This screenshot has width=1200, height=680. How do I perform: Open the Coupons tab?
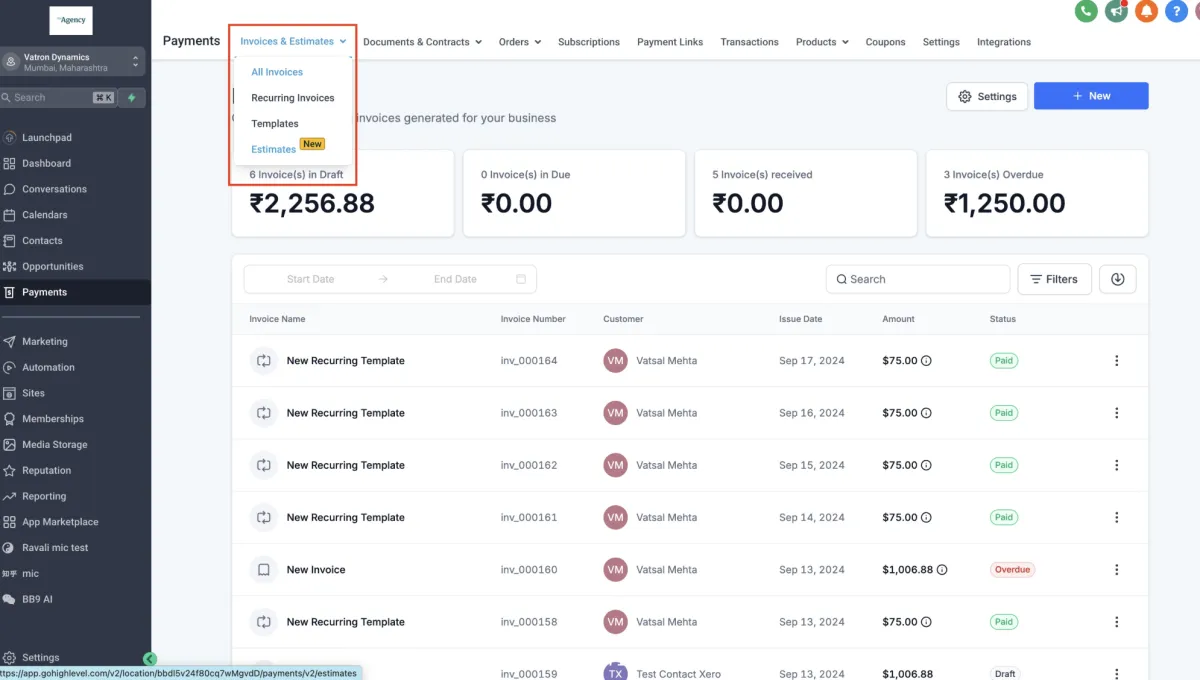(x=885, y=42)
